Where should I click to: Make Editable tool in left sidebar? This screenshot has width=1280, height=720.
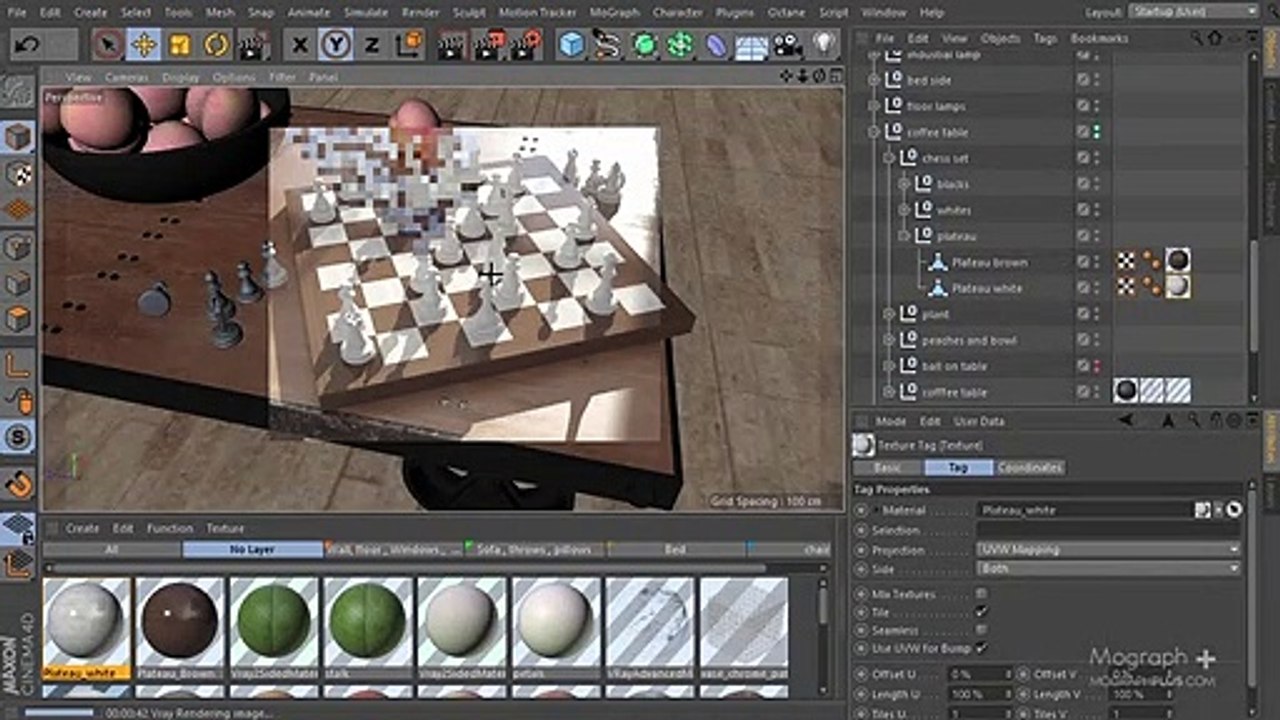tap(18, 93)
